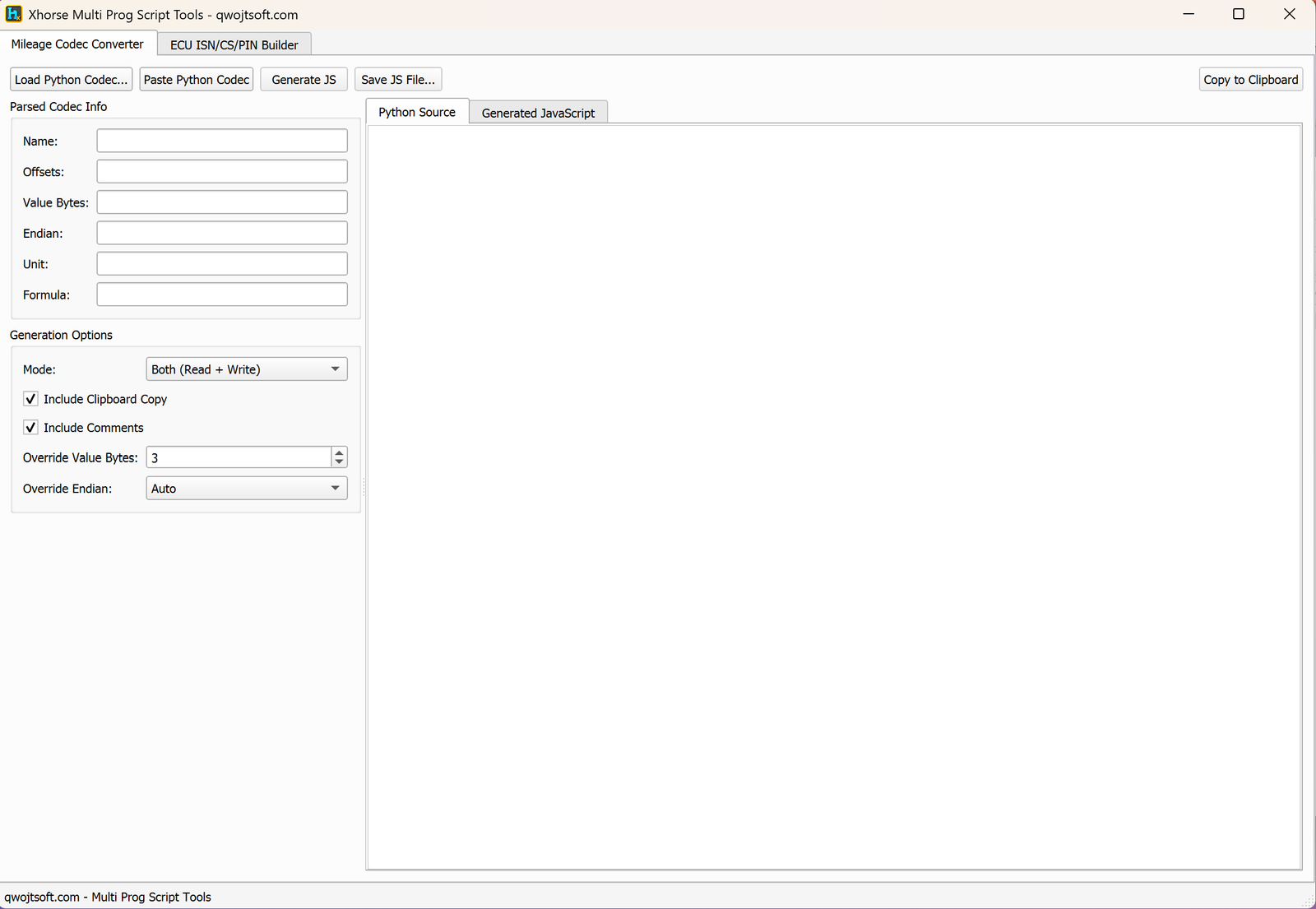1316x909 pixels.
Task: Click inside the Python Source text area
Action: coord(834,496)
